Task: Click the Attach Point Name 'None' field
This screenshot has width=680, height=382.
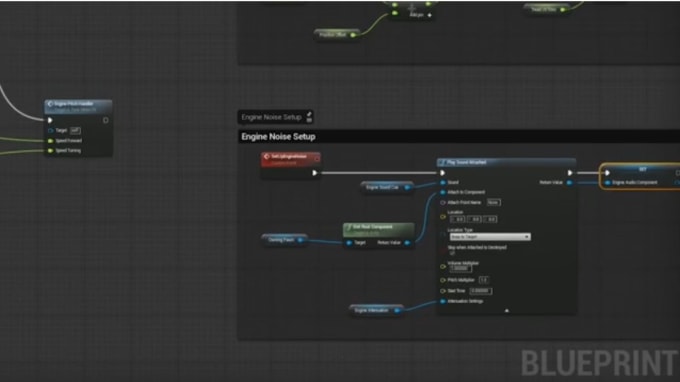Action: 494,202
